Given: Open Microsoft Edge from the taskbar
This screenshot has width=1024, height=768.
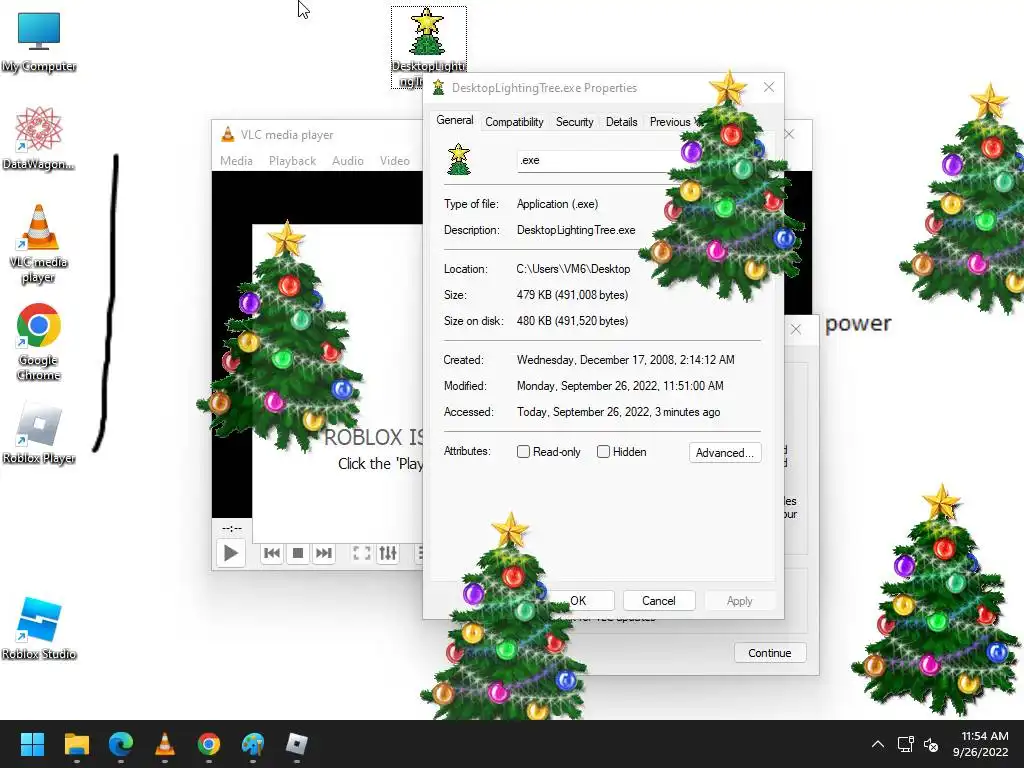Looking at the screenshot, I should [x=121, y=744].
